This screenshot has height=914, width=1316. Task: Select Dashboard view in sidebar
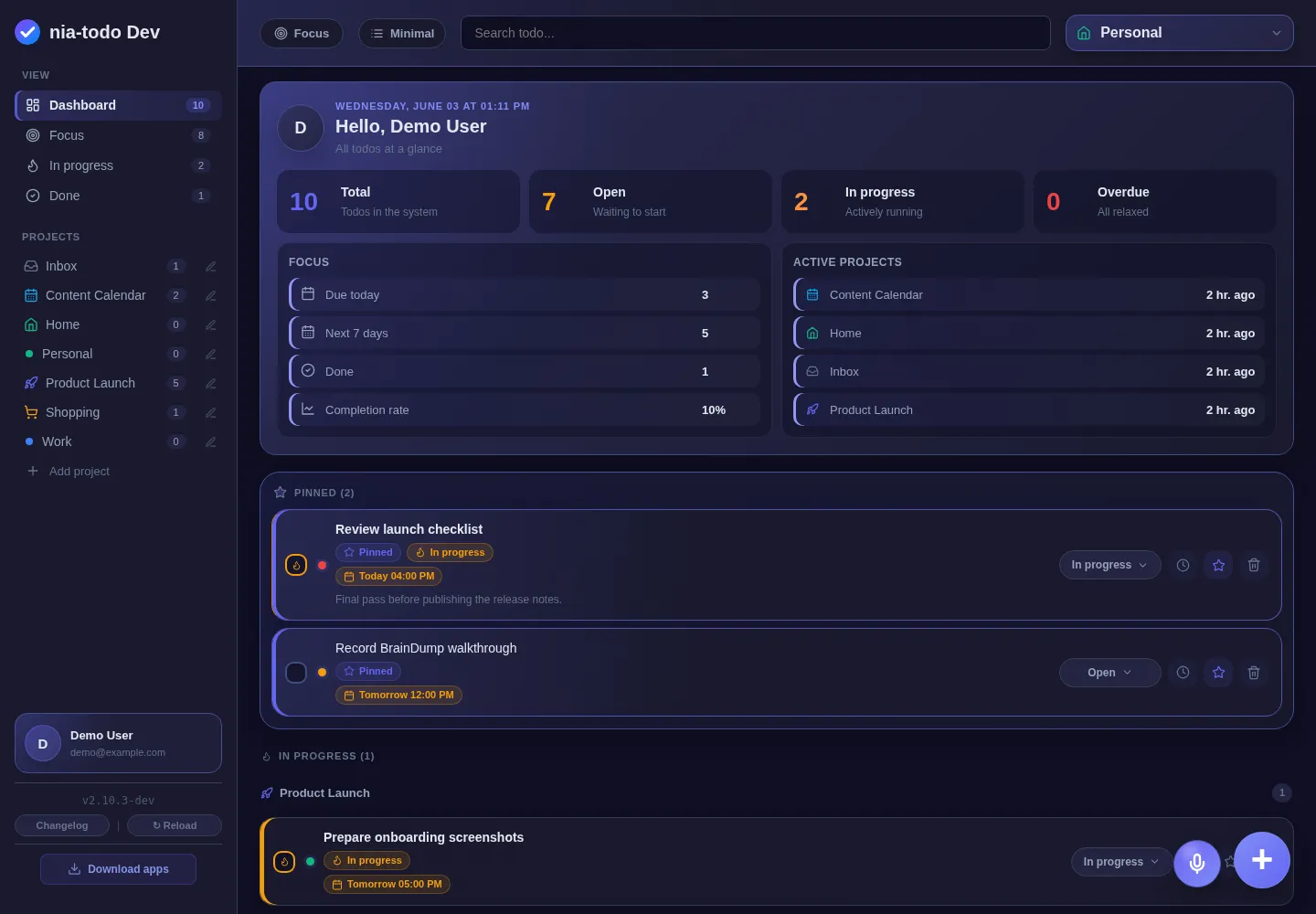click(x=118, y=105)
